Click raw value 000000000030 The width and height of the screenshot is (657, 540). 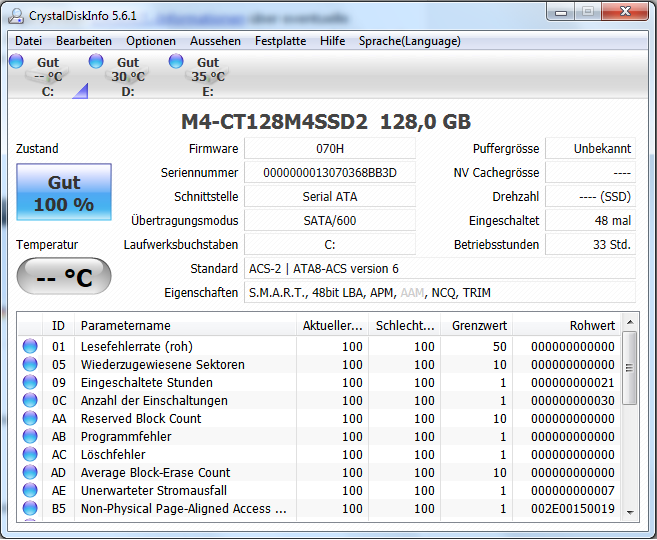[572, 400]
